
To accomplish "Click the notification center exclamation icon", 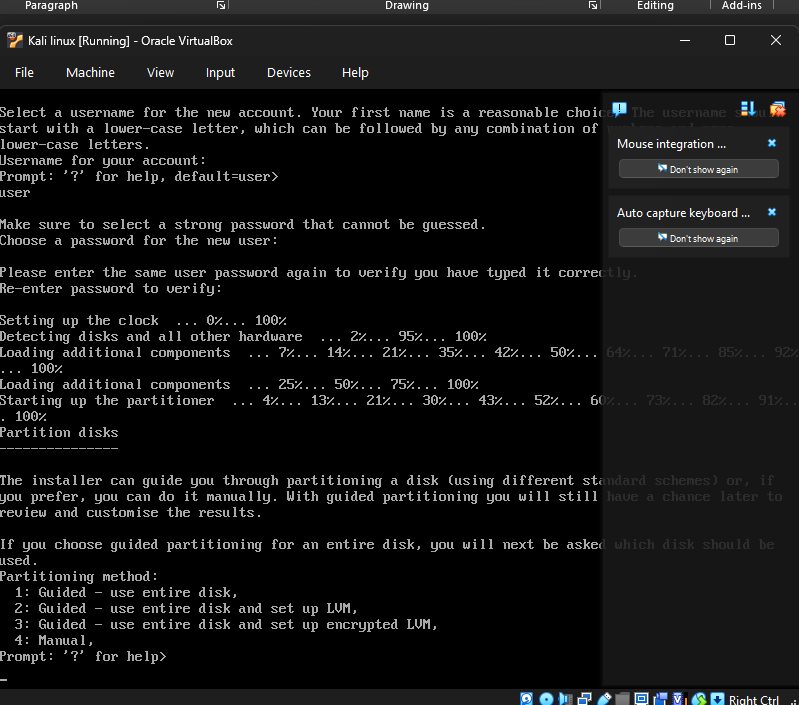I will point(619,108).
